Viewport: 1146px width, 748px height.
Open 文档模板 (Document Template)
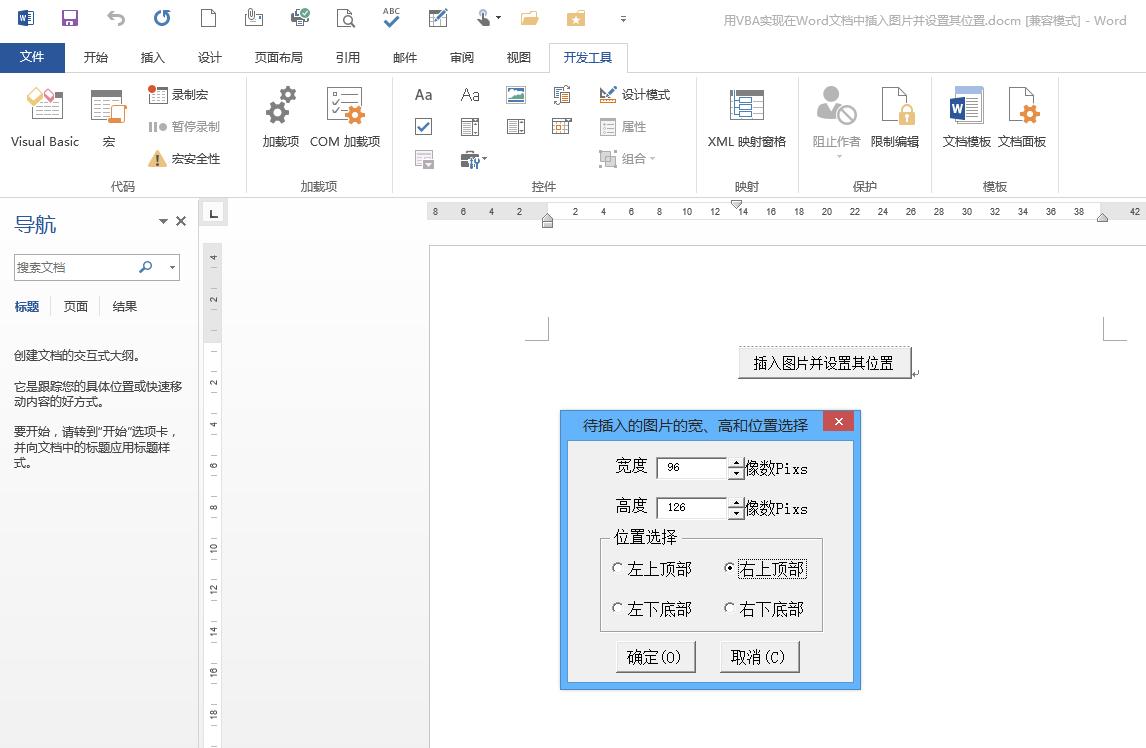click(x=965, y=115)
